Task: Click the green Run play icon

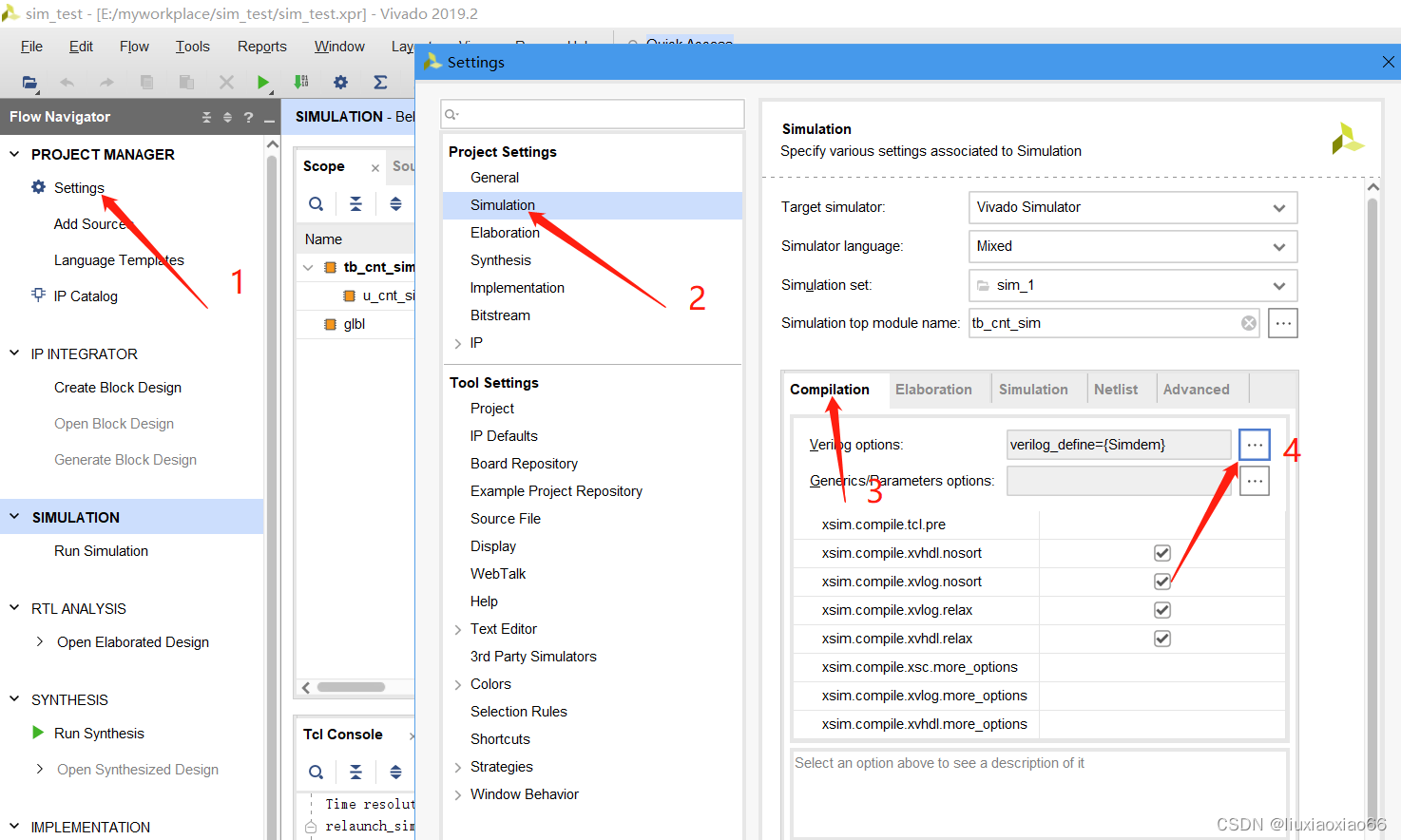Action: [x=263, y=83]
